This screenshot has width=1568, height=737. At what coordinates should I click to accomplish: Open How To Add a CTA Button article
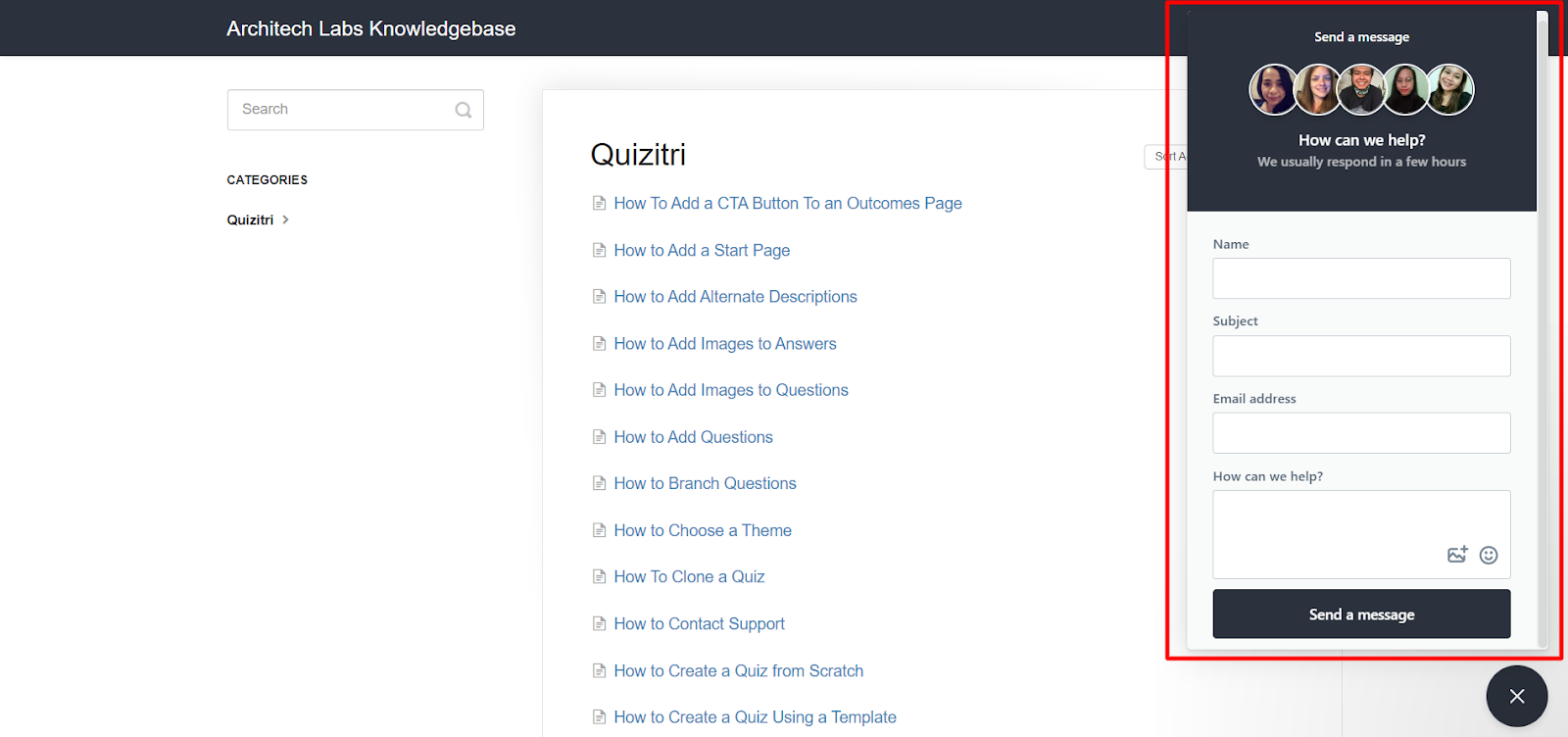(x=788, y=203)
